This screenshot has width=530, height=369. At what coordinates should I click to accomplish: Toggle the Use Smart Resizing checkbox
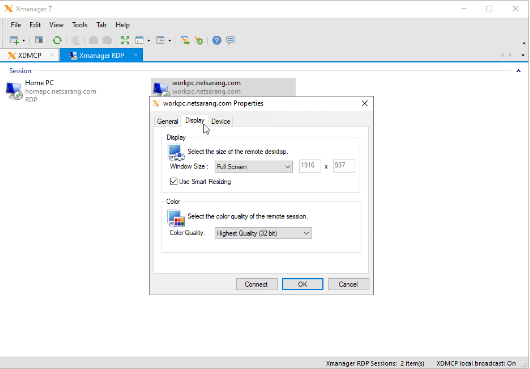click(x=173, y=181)
